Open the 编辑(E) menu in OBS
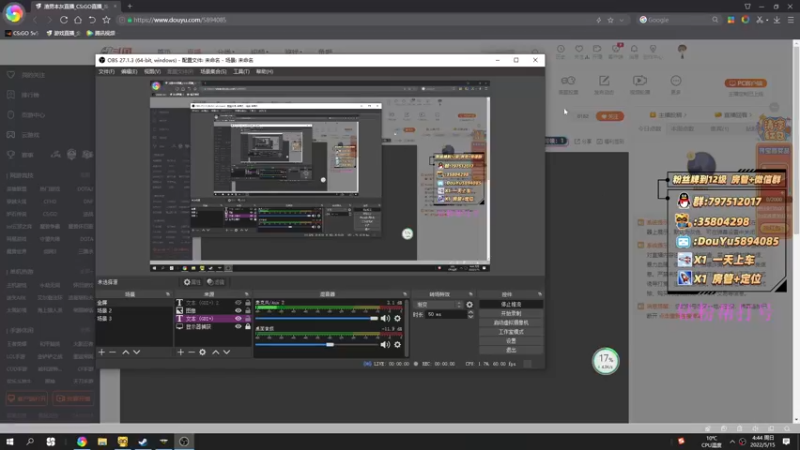This screenshot has width=800, height=450. pos(129,71)
